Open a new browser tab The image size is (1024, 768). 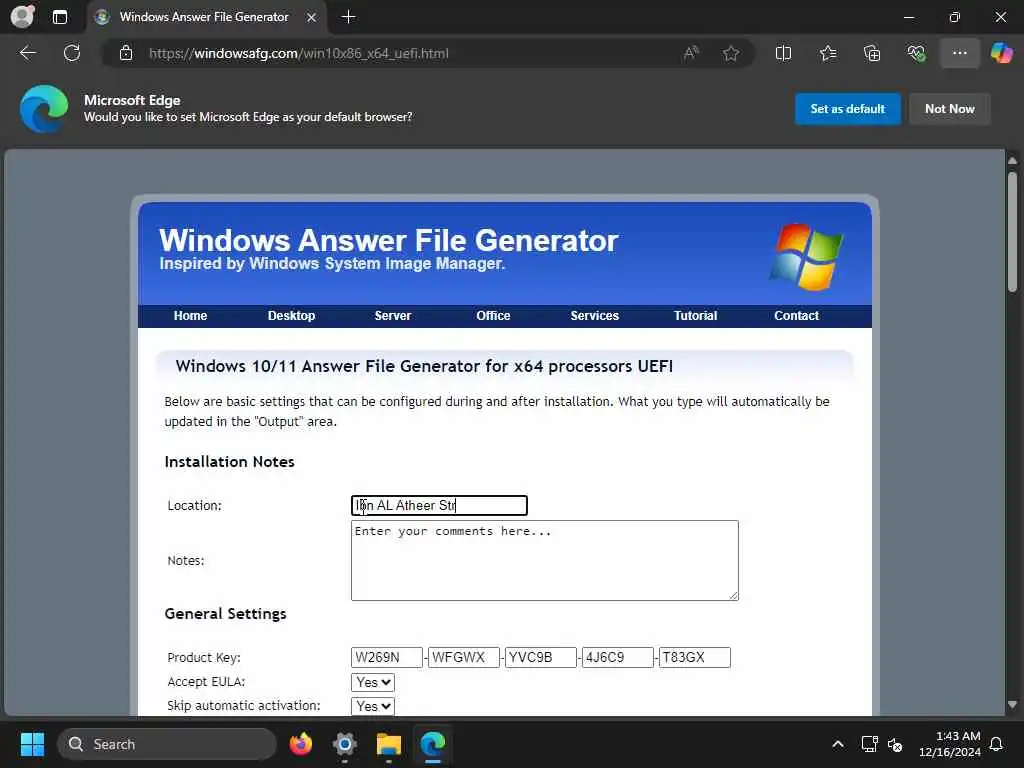click(x=349, y=17)
